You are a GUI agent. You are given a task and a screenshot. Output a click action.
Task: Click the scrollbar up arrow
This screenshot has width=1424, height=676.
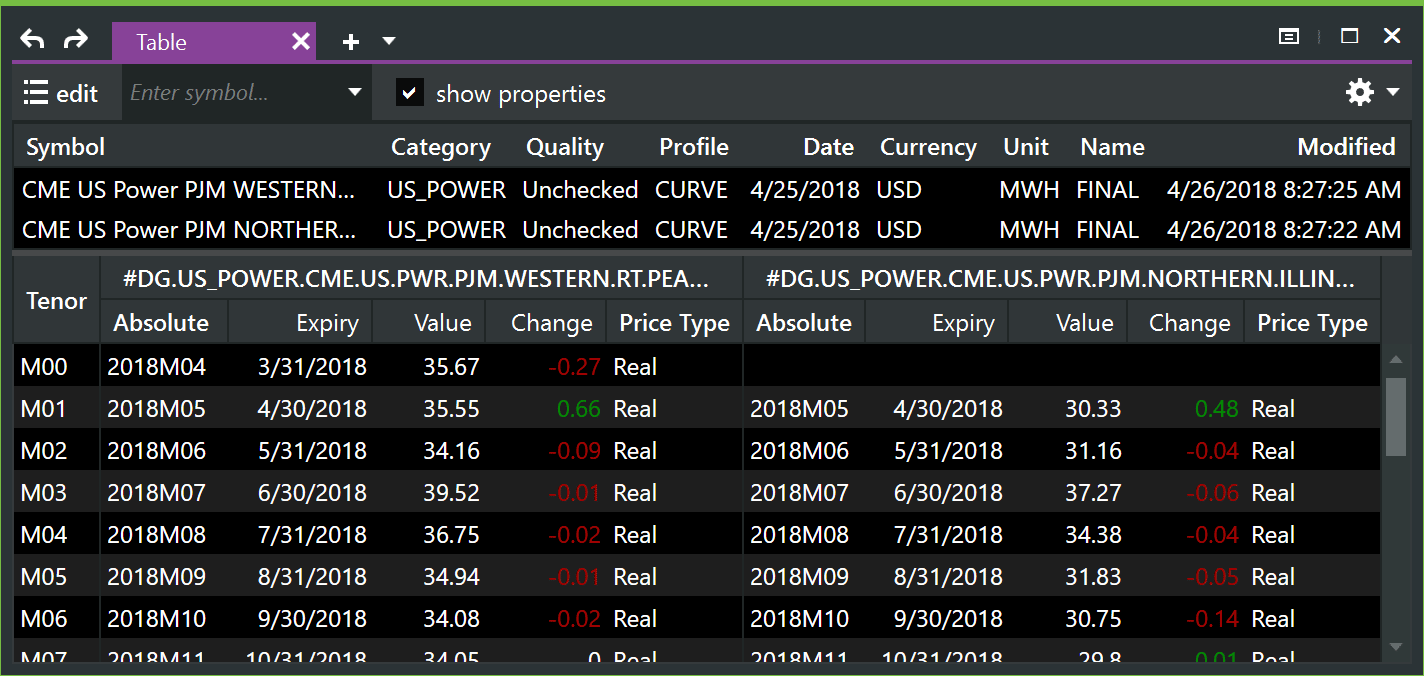pyautogui.click(x=1396, y=358)
